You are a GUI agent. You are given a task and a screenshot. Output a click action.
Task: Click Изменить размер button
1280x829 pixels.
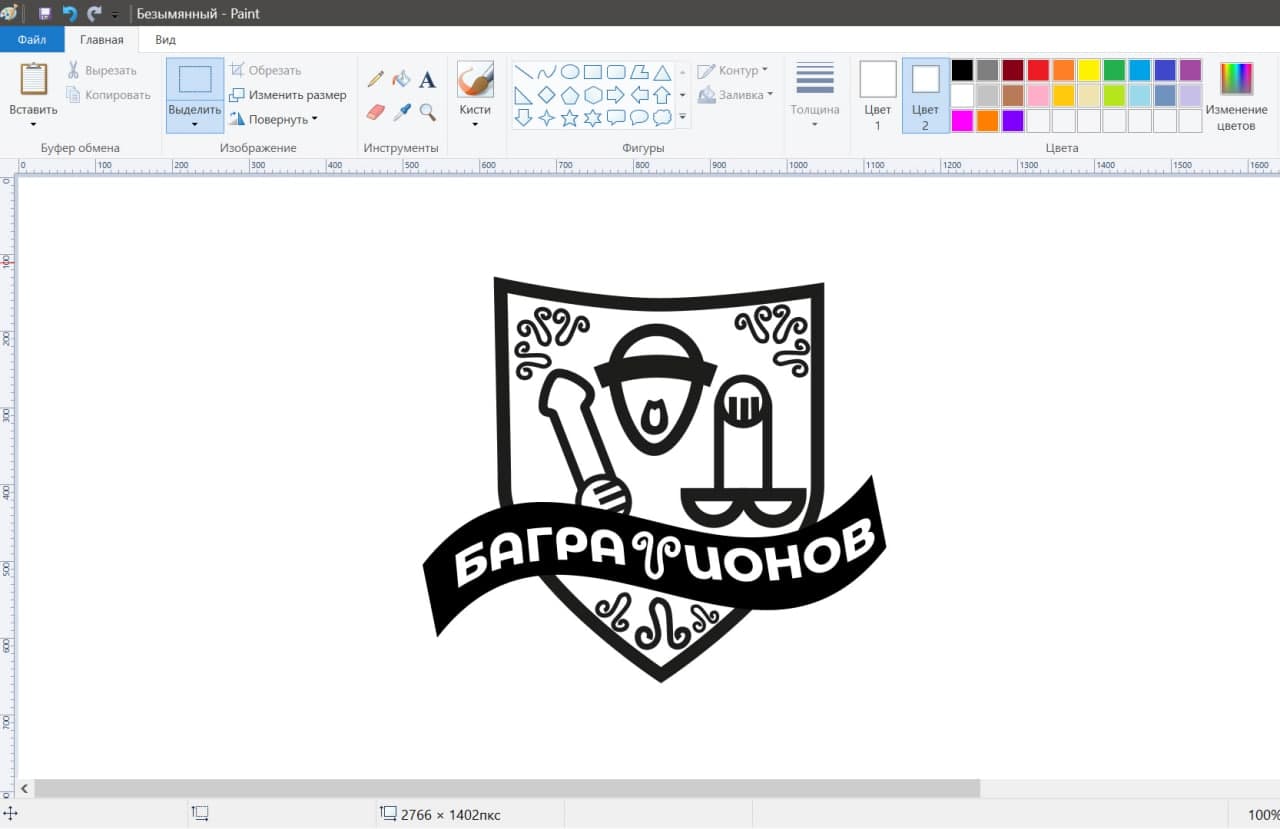coord(288,95)
